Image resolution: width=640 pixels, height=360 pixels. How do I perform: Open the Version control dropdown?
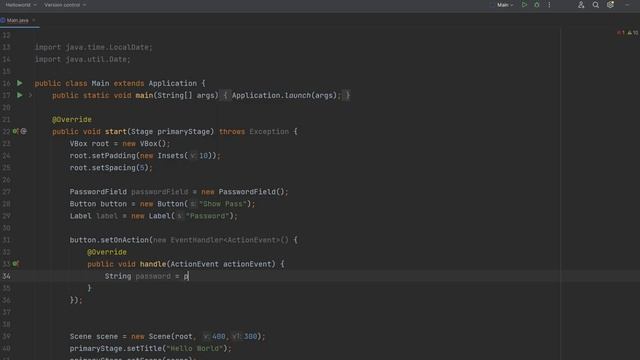tap(65, 5)
